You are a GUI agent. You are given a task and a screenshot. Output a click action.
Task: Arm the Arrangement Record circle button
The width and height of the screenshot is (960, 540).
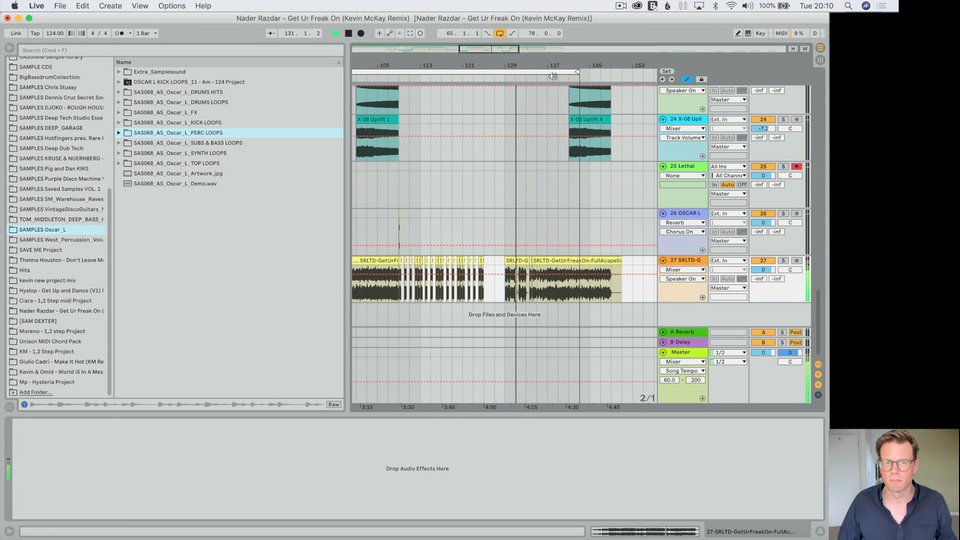tap(361, 33)
